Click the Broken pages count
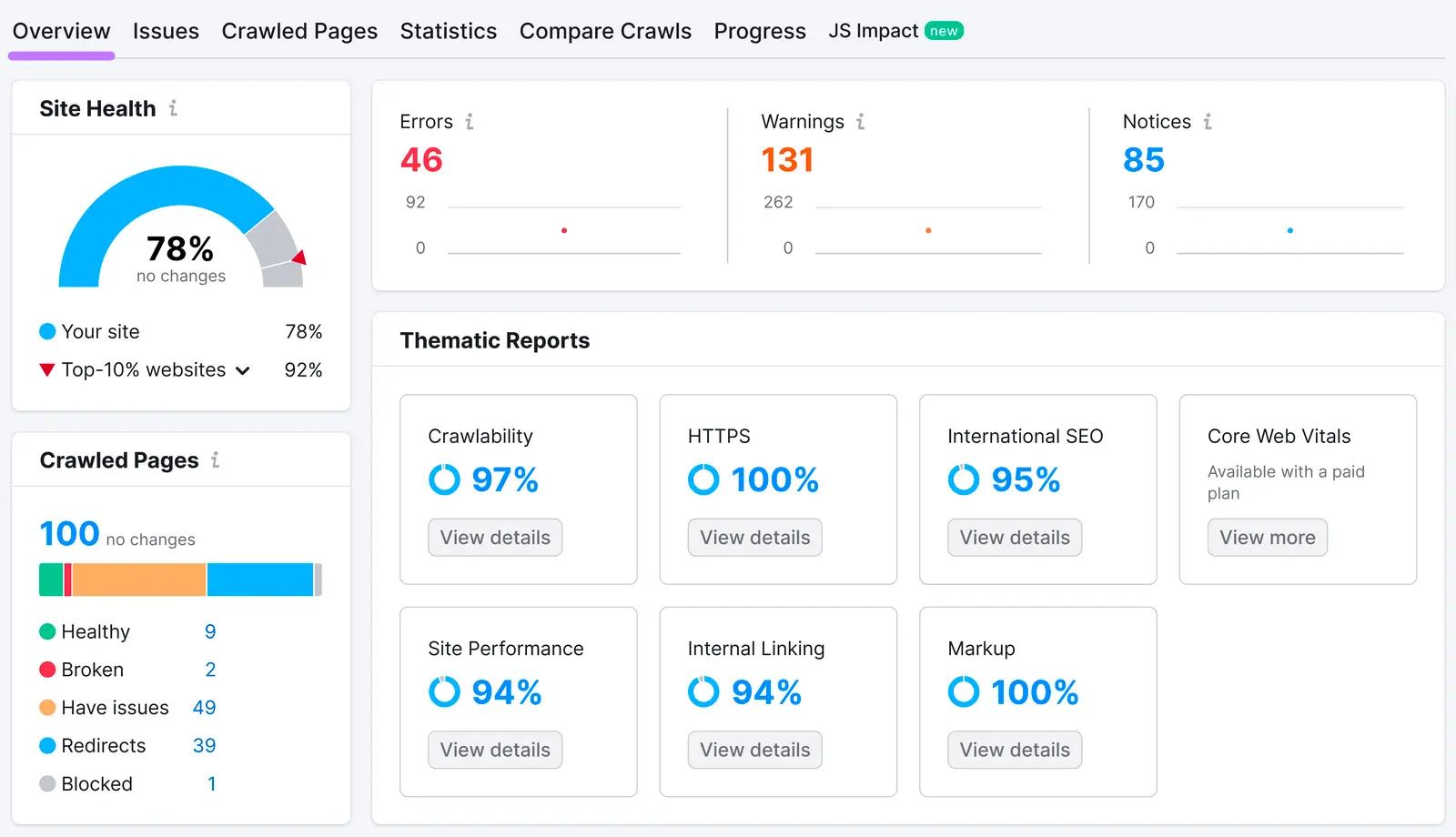1456x837 pixels. (x=210, y=670)
